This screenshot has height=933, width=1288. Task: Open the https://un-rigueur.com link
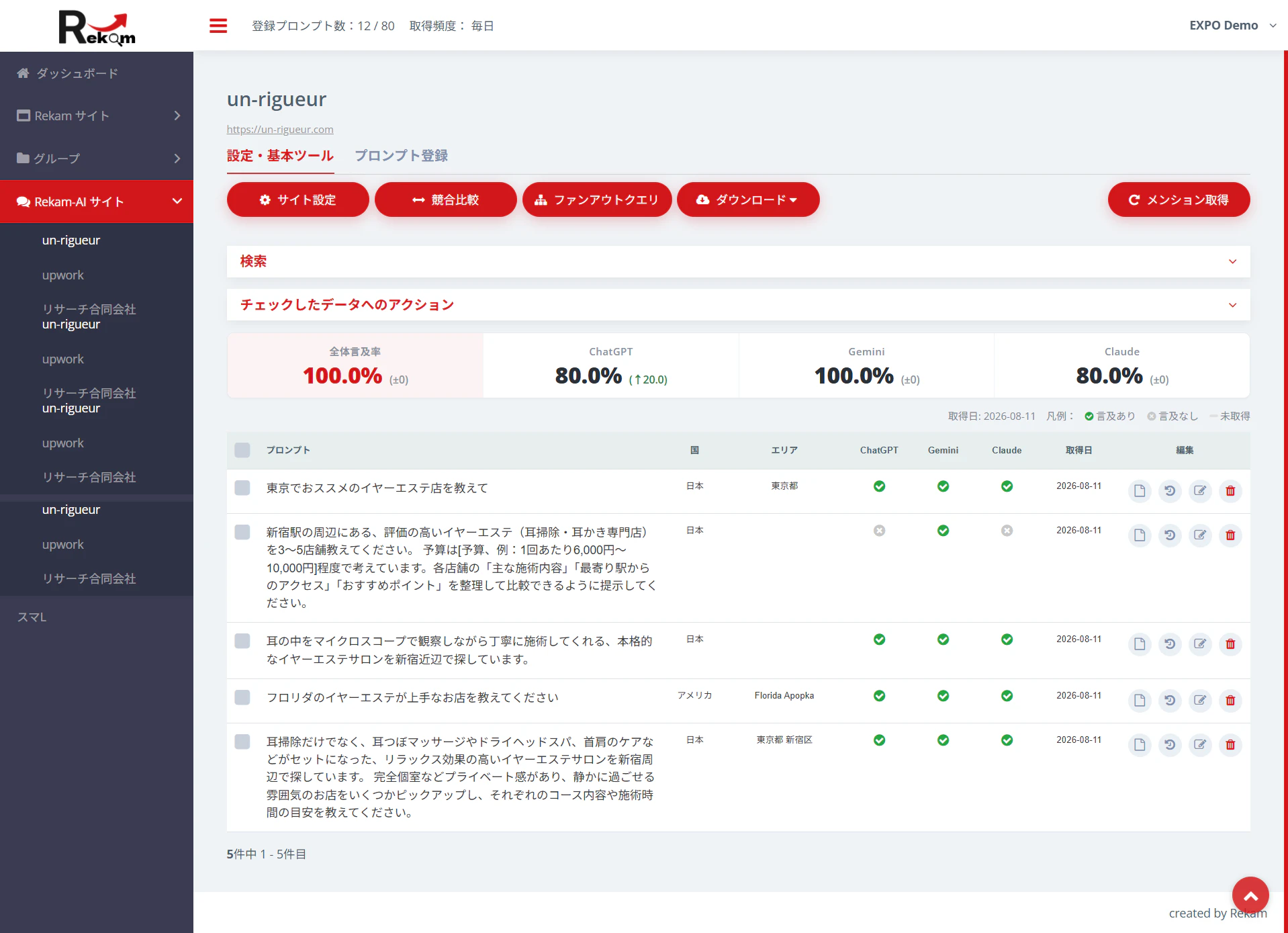tap(280, 130)
